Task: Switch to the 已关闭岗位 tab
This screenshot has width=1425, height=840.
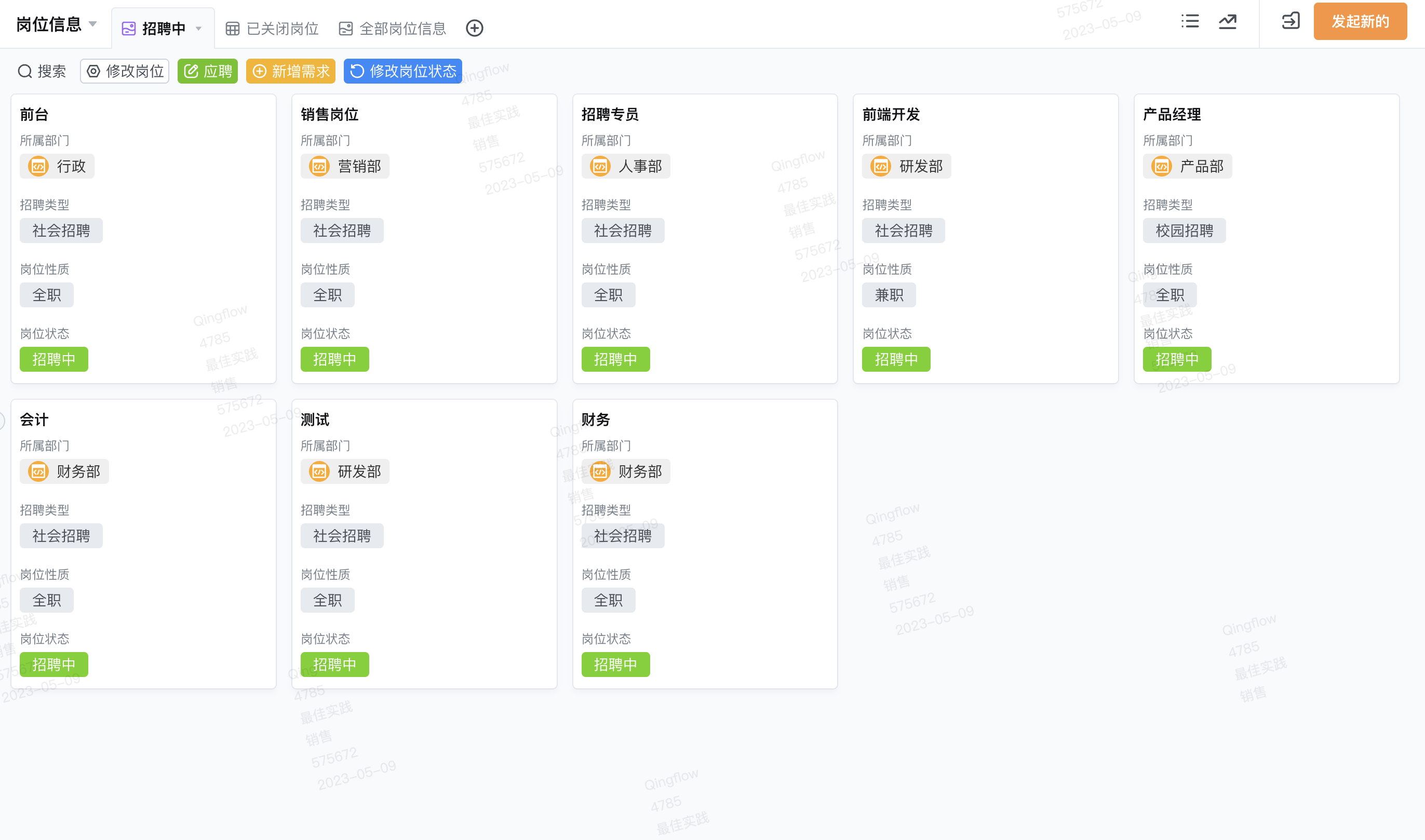Action: click(272, 29)
